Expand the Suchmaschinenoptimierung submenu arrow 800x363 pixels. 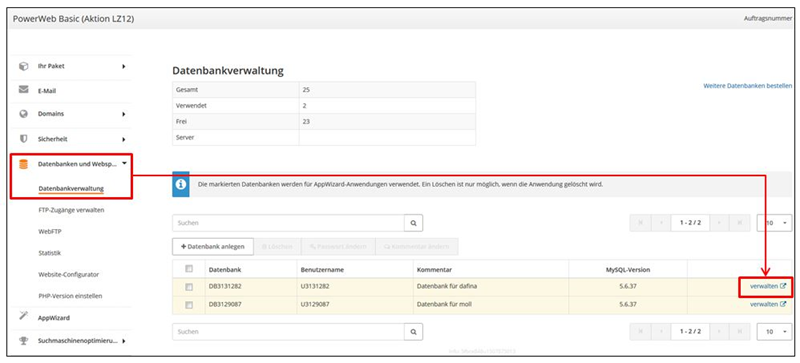[x=124, y=341]
